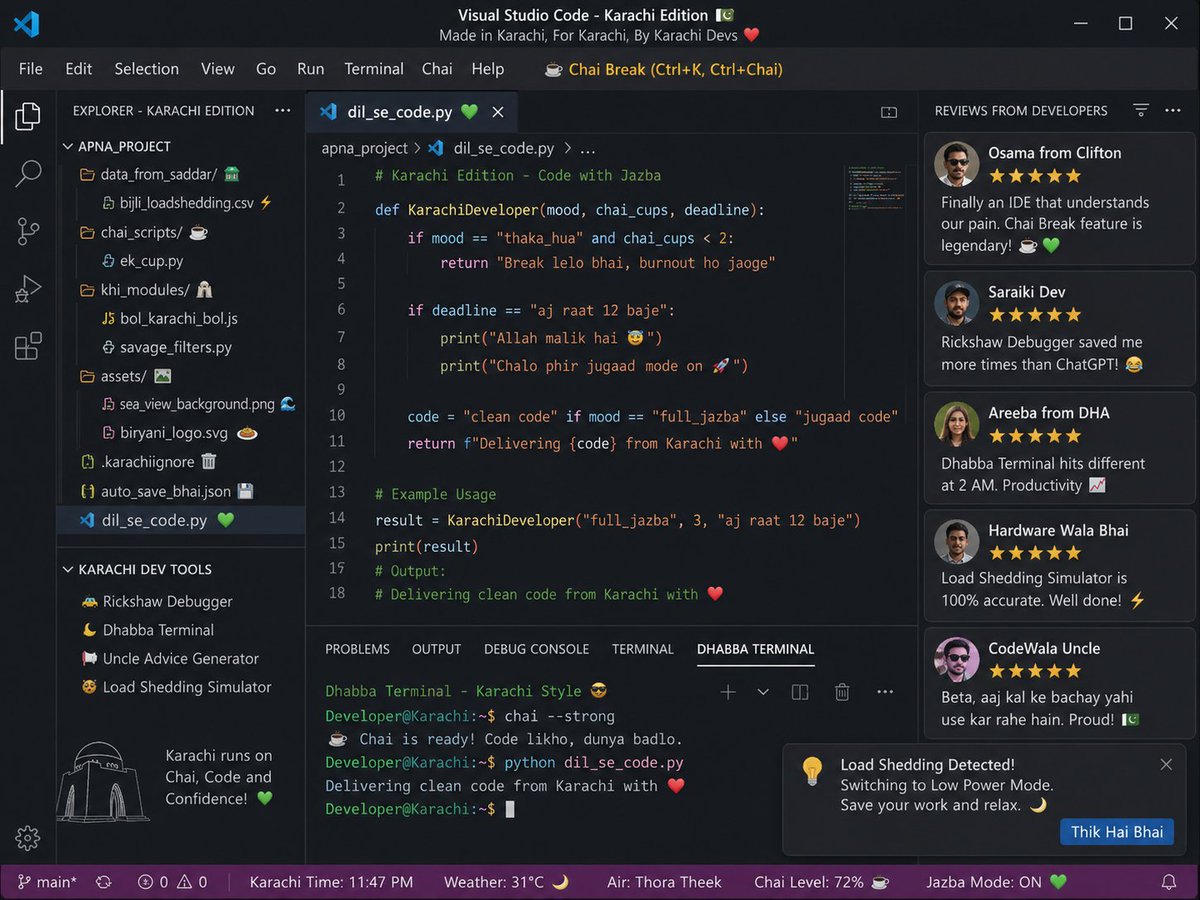Open terminal panel more actions ellipsis
1200x900 pixels.
pyautogui.click(x=885, y=692)
